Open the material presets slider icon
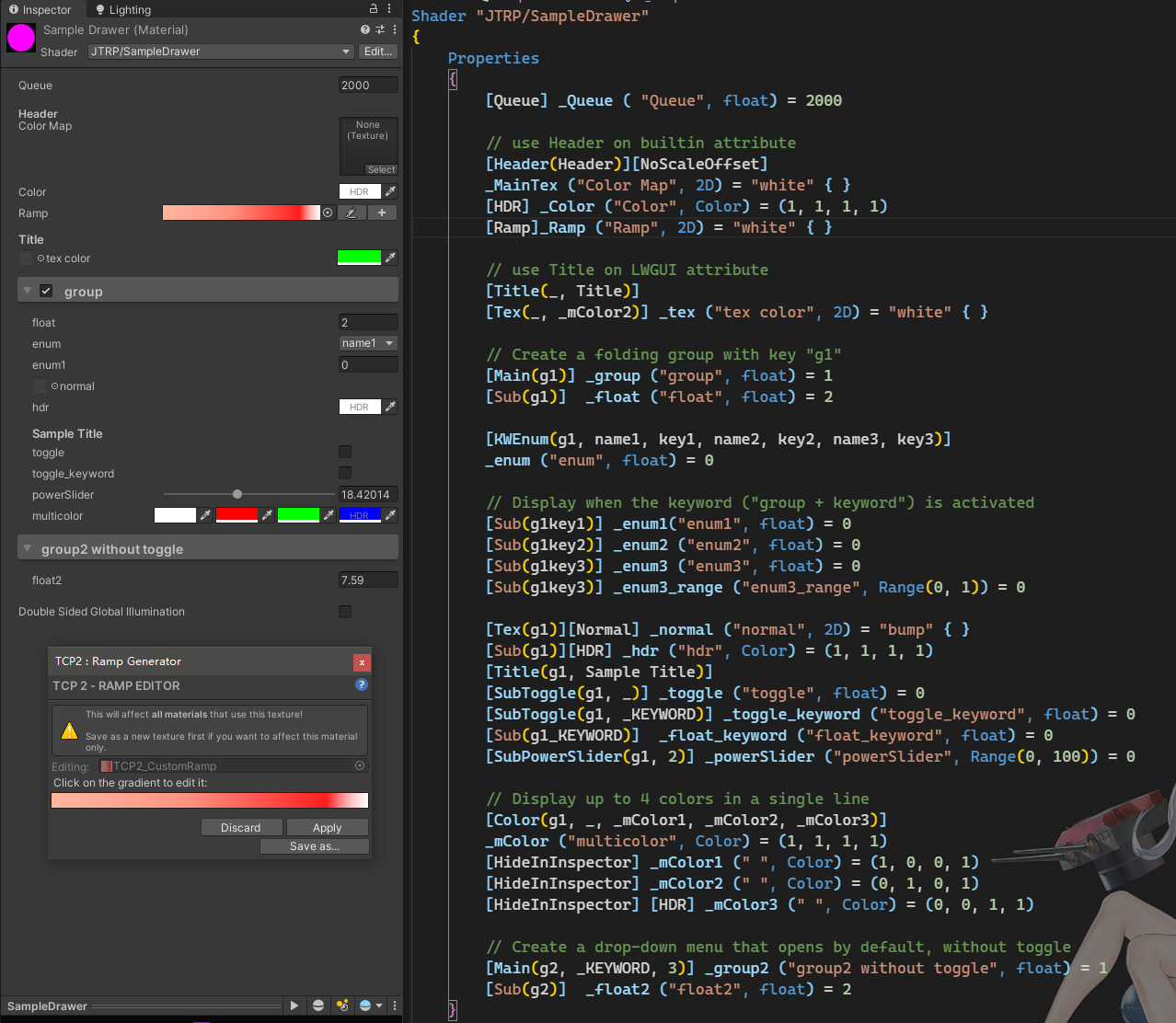This screenshot has width=1176, height=1023. click(x=380, y=29)
